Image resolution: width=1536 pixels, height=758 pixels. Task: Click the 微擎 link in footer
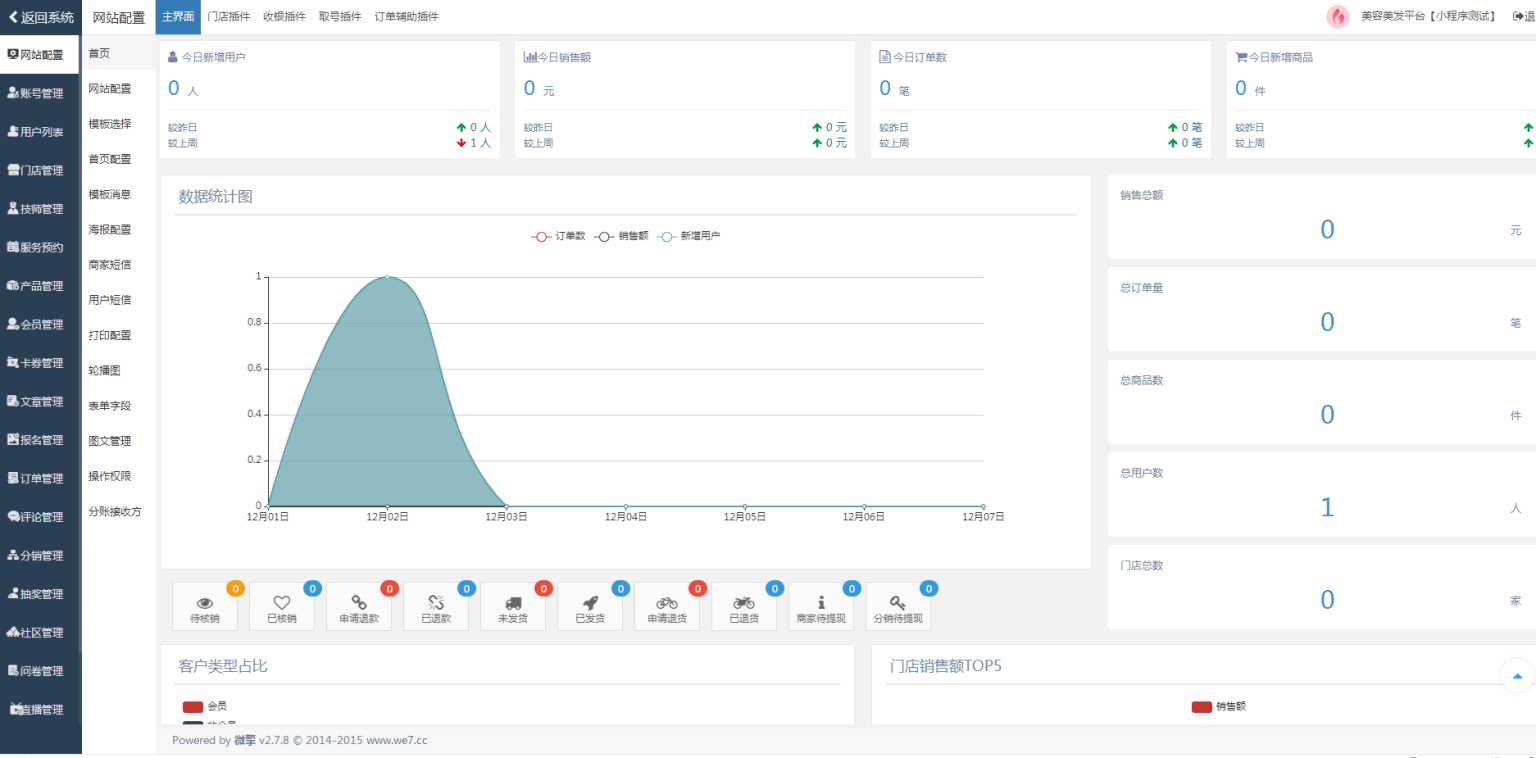245,741
